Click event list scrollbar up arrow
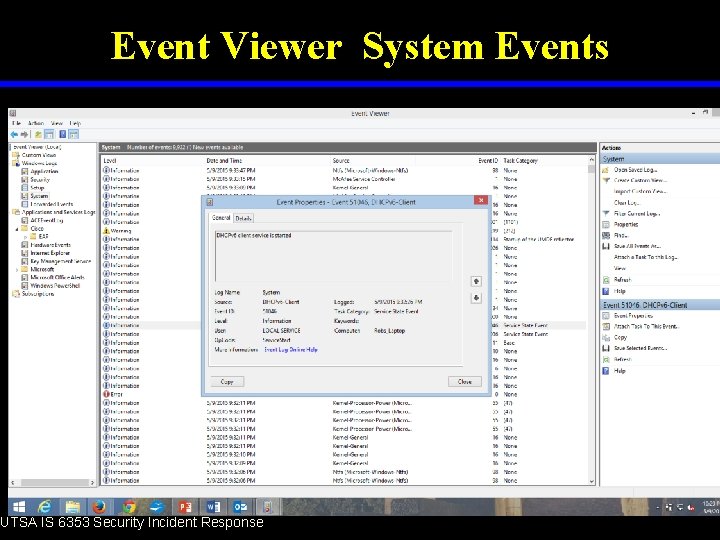 [592, 160]
